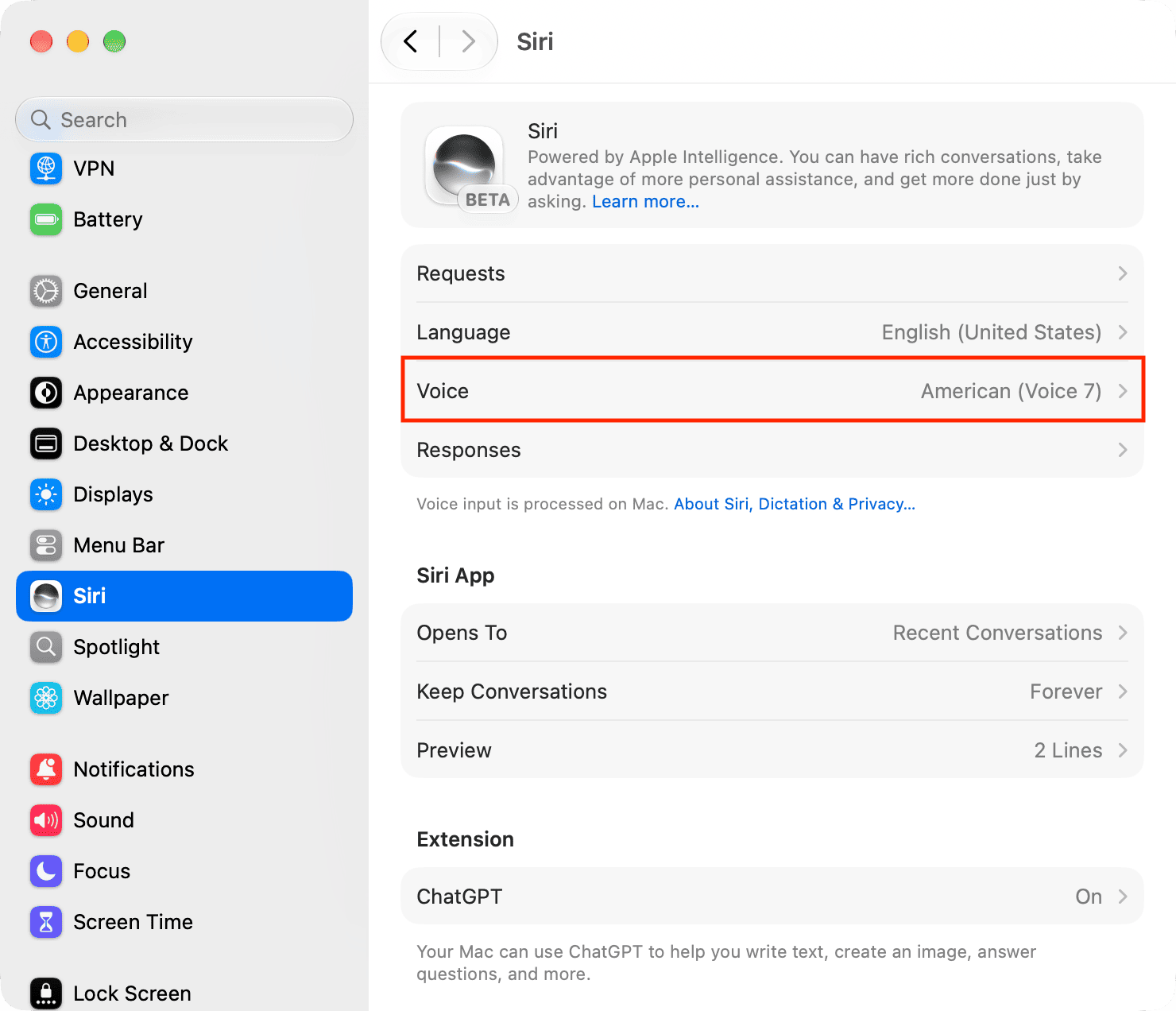Expand the Responses row chevron
This screenshot has width=1176, height=1011.
[1123, 450]
